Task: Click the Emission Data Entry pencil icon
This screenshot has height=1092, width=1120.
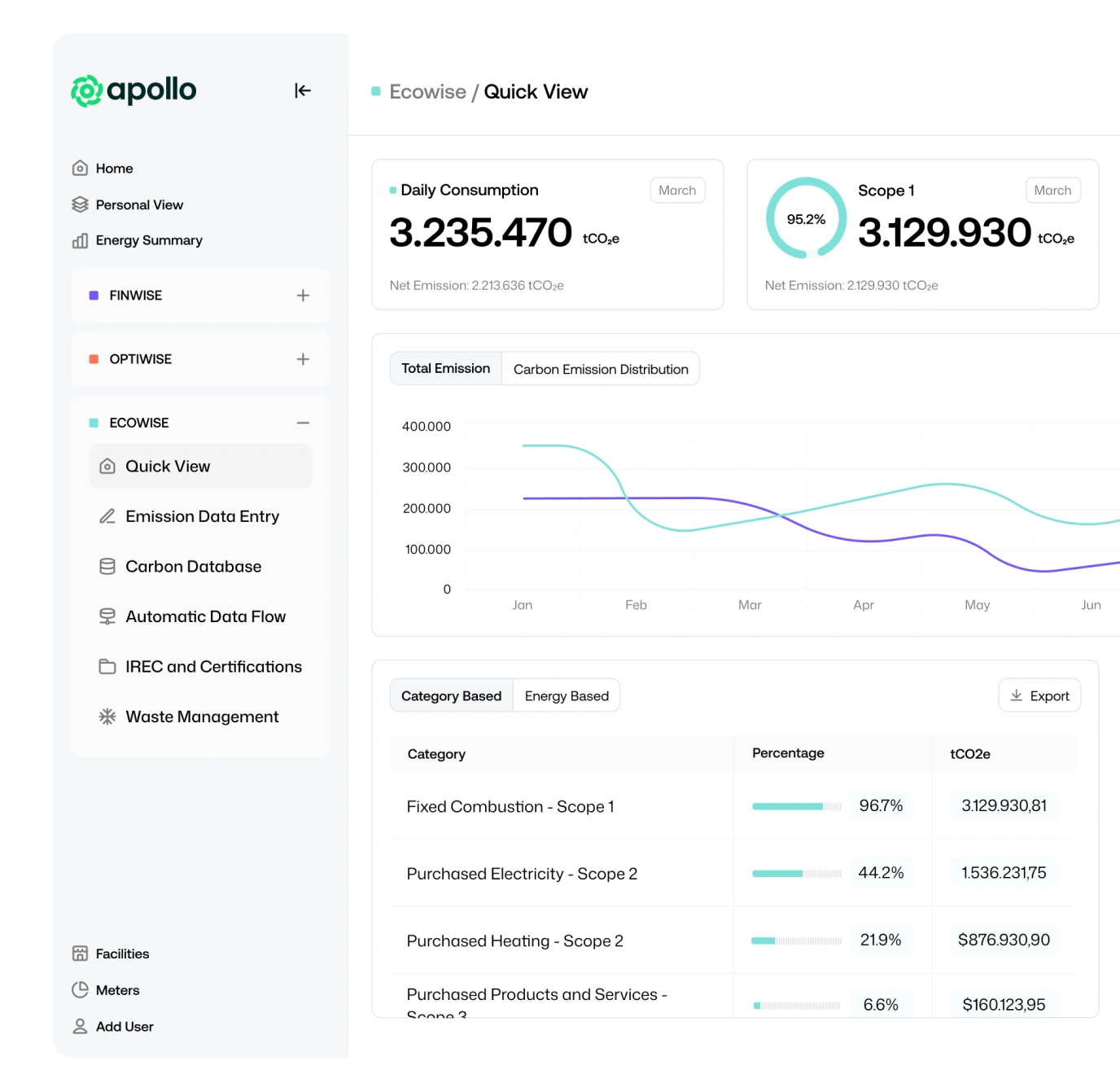Action: click(107, 516)
